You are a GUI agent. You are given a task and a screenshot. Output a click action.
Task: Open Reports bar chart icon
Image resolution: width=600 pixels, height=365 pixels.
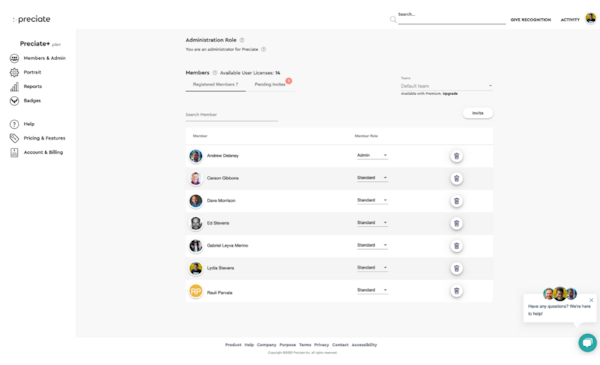14,86
